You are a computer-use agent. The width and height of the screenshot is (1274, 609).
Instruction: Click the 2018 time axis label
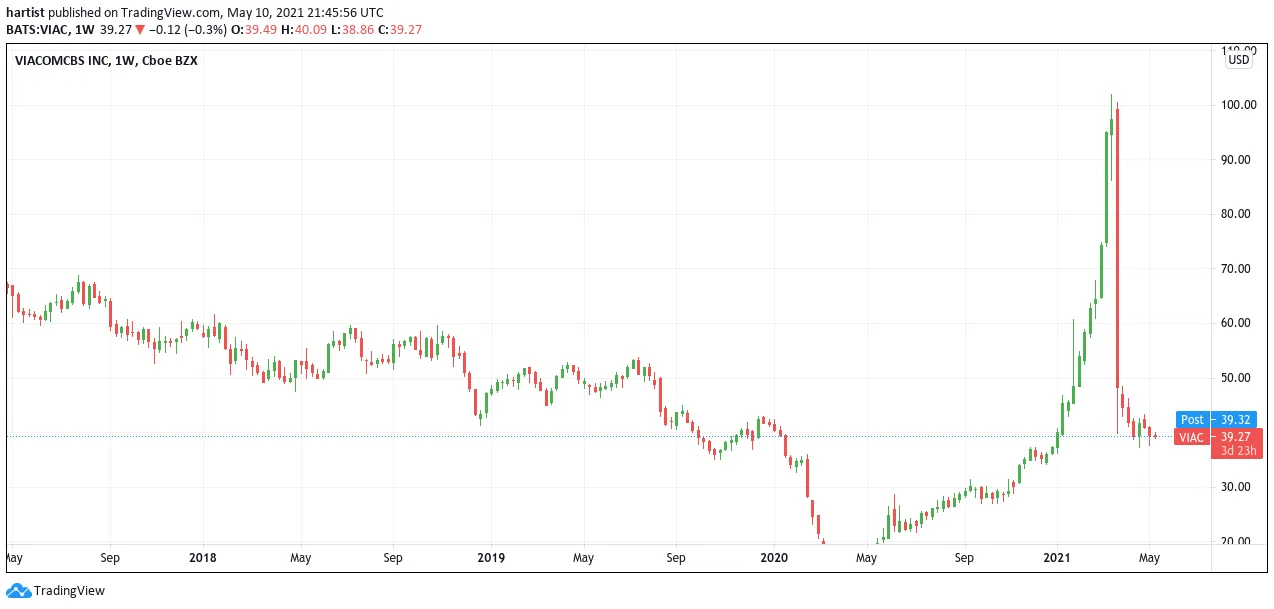click(203, 557)
